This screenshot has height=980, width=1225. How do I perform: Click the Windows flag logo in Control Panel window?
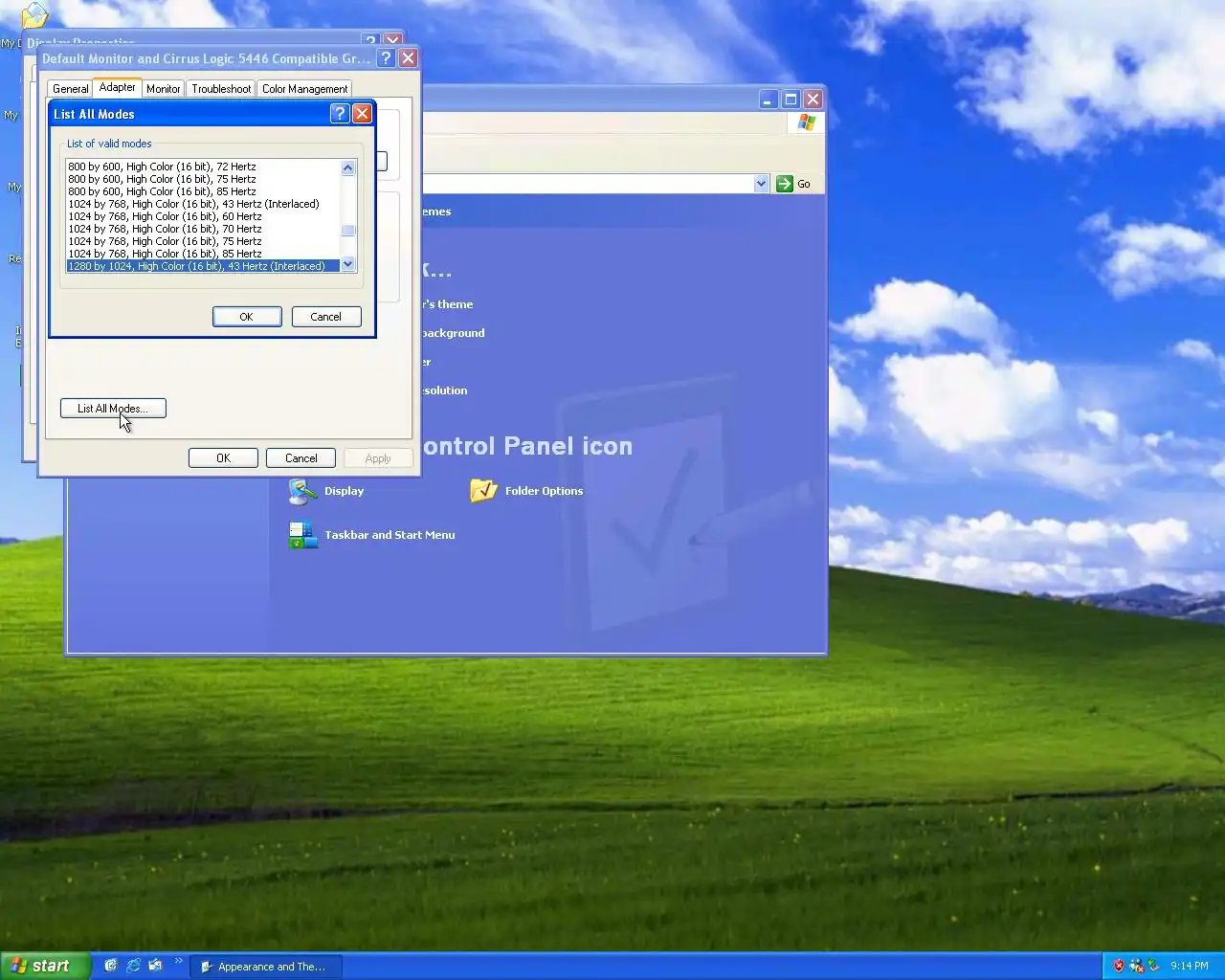pyautogui.click(x=807, y=122)
